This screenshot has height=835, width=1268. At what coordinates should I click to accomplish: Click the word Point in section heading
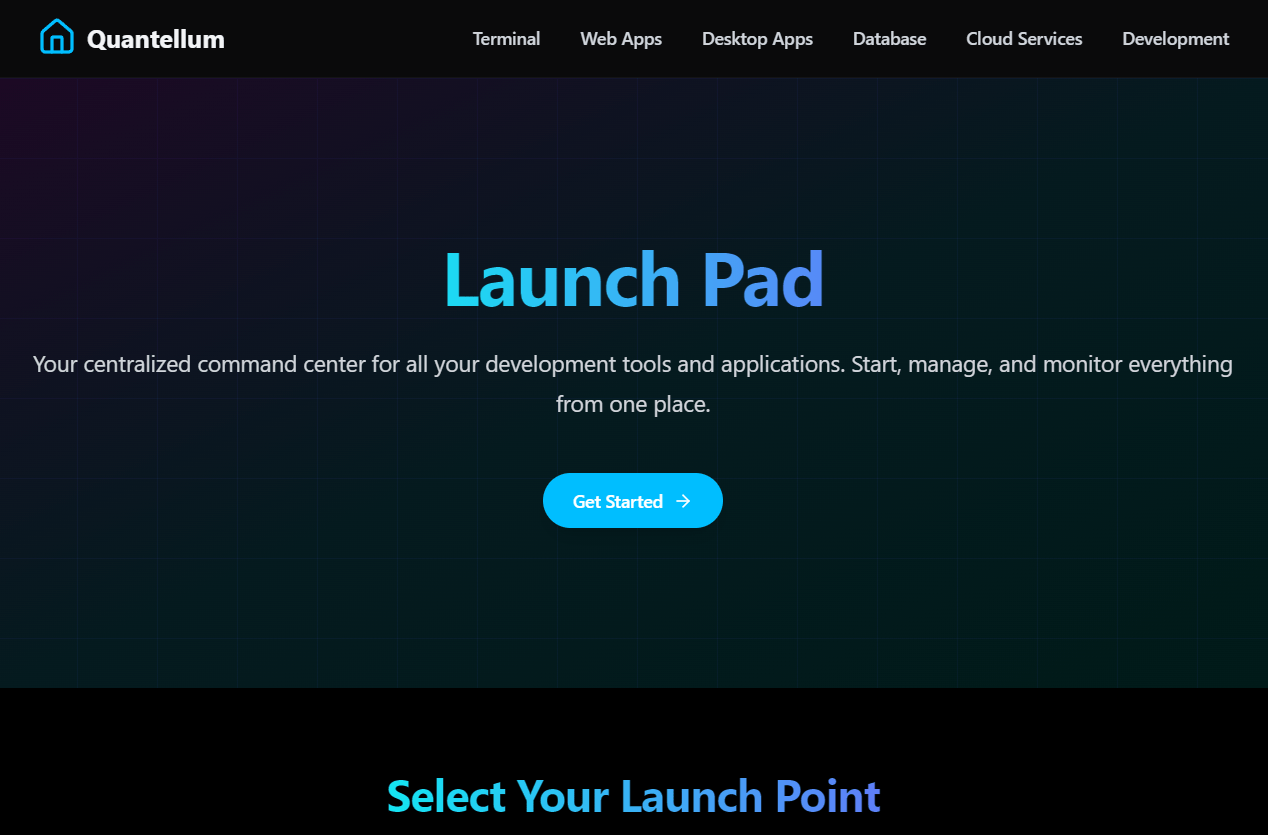(x=828, y=796)
